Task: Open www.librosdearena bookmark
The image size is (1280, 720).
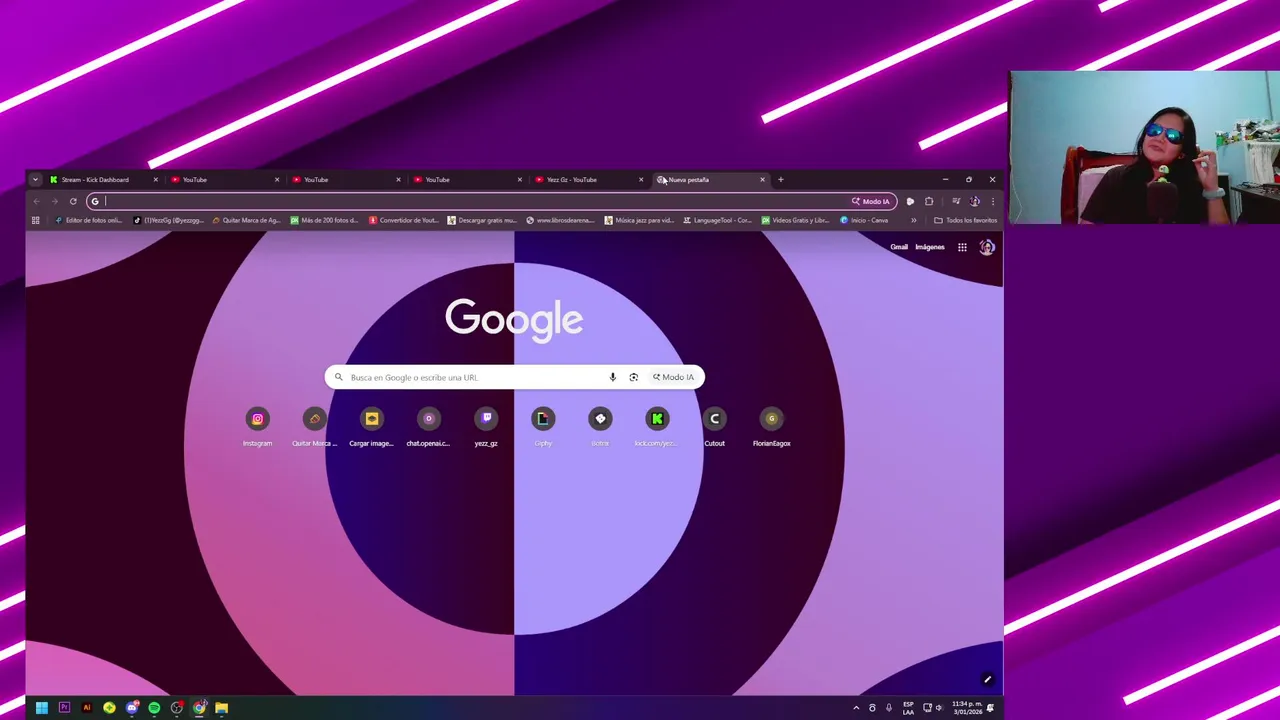Action: [x=560, y=220]
